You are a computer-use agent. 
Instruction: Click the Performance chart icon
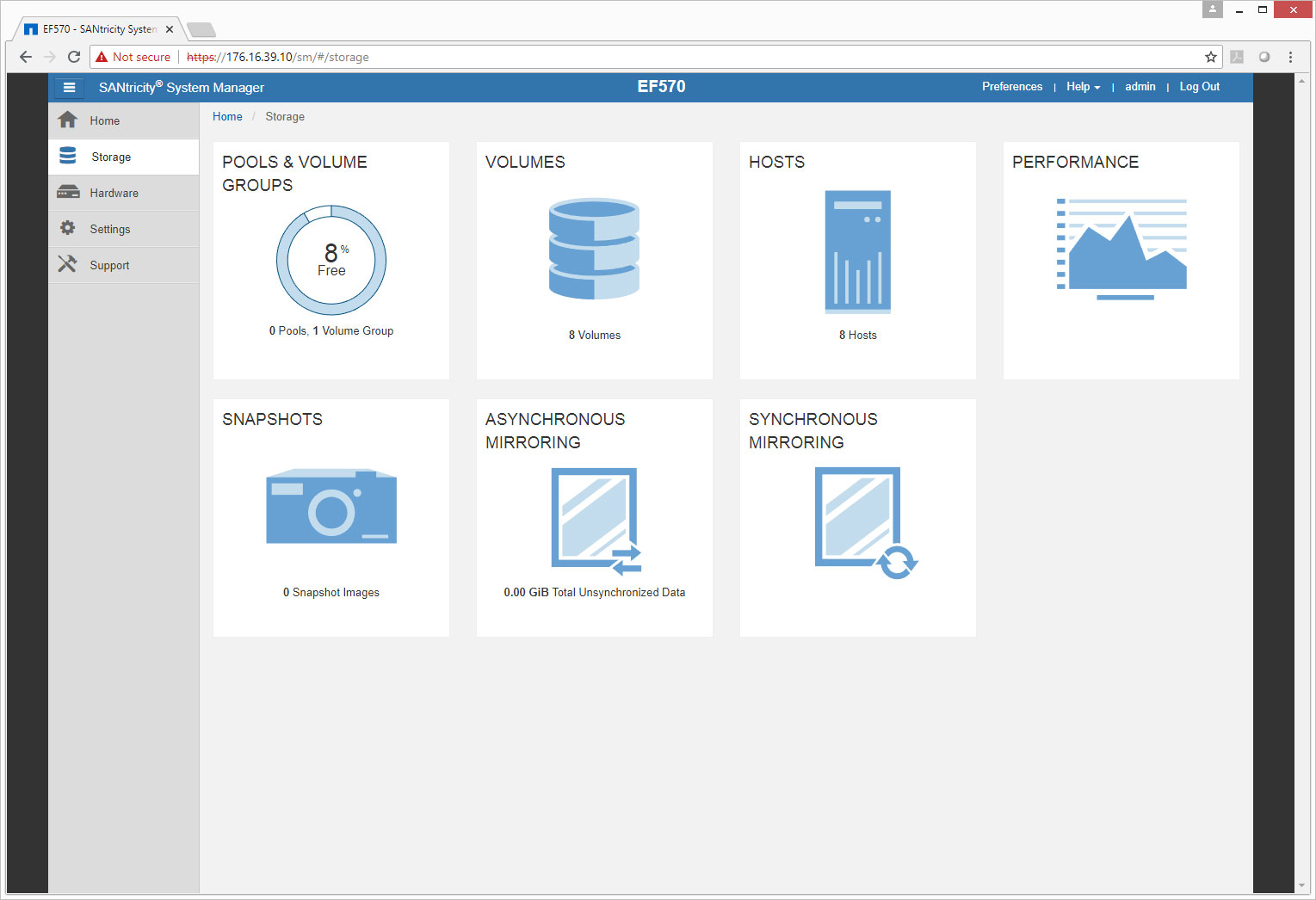point(1121,249)
